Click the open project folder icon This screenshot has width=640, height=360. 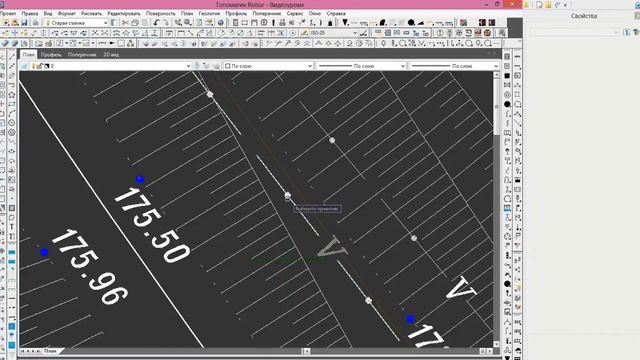click(x=15, y=23)
